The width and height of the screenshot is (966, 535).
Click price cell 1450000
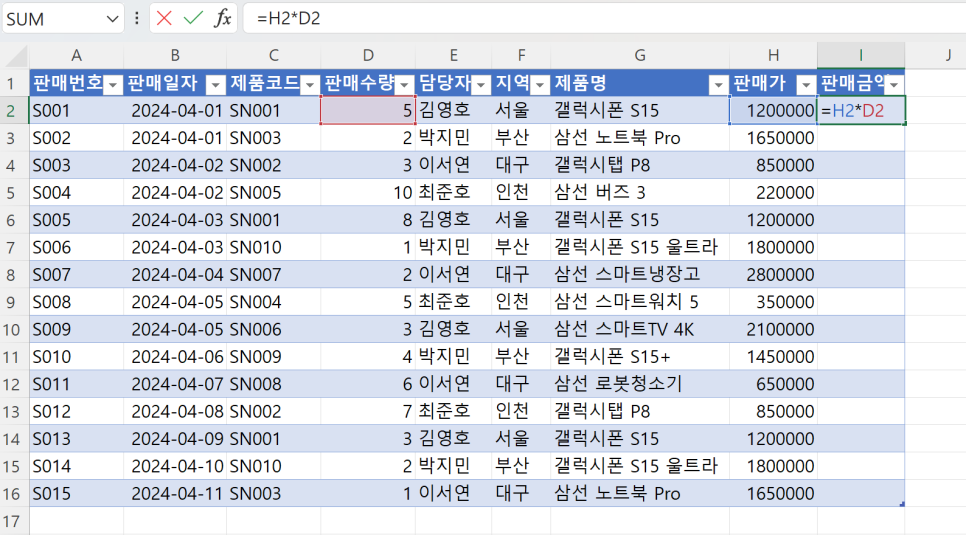point(774,356)
